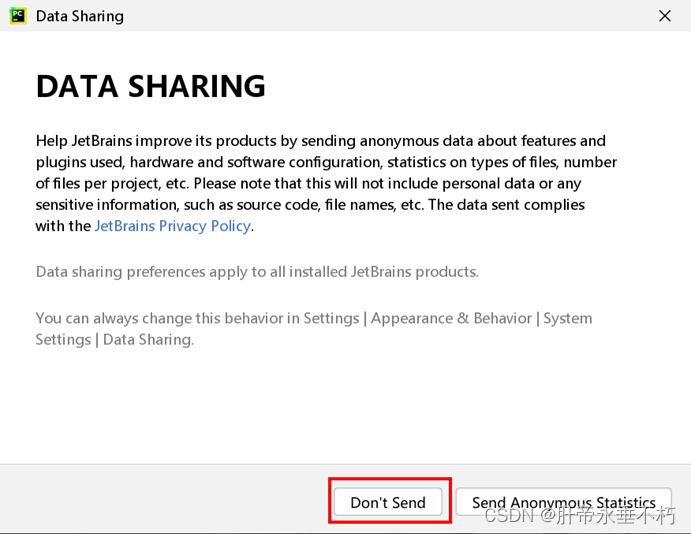691x534 pixels.
Task: Click Send Anonymous Statistics button
Action: (x=564, y=501)
